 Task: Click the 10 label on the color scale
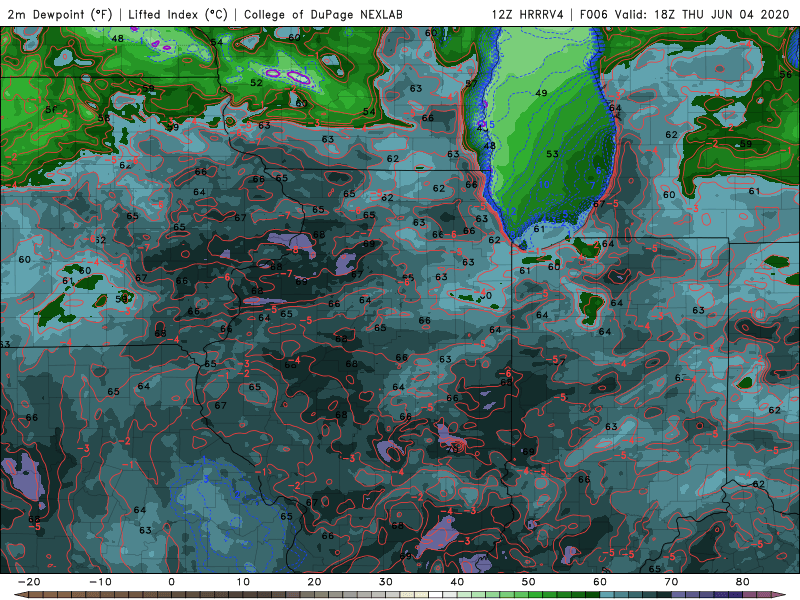pyautogui.click(x=243, y=582)
